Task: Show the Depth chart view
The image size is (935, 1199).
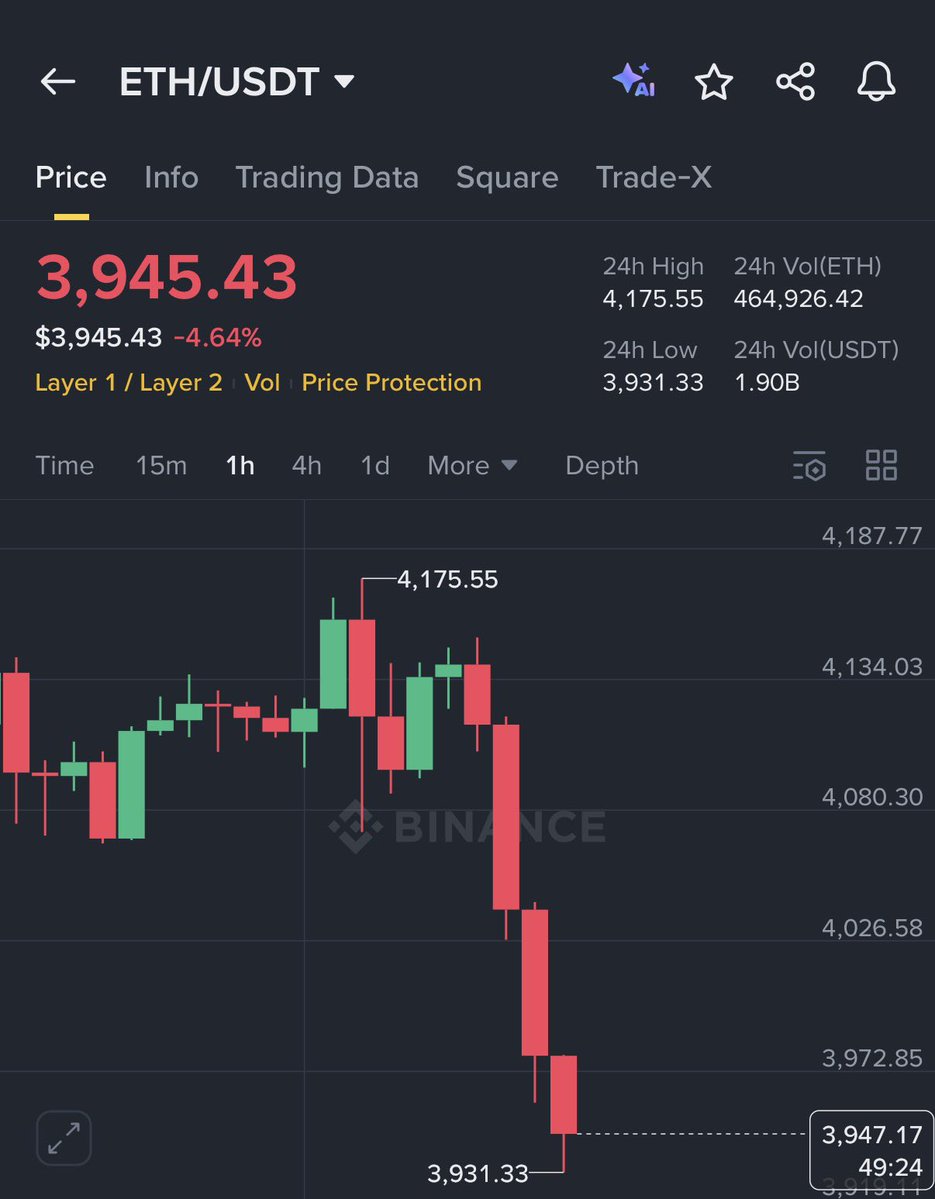Action: (602, 466)
